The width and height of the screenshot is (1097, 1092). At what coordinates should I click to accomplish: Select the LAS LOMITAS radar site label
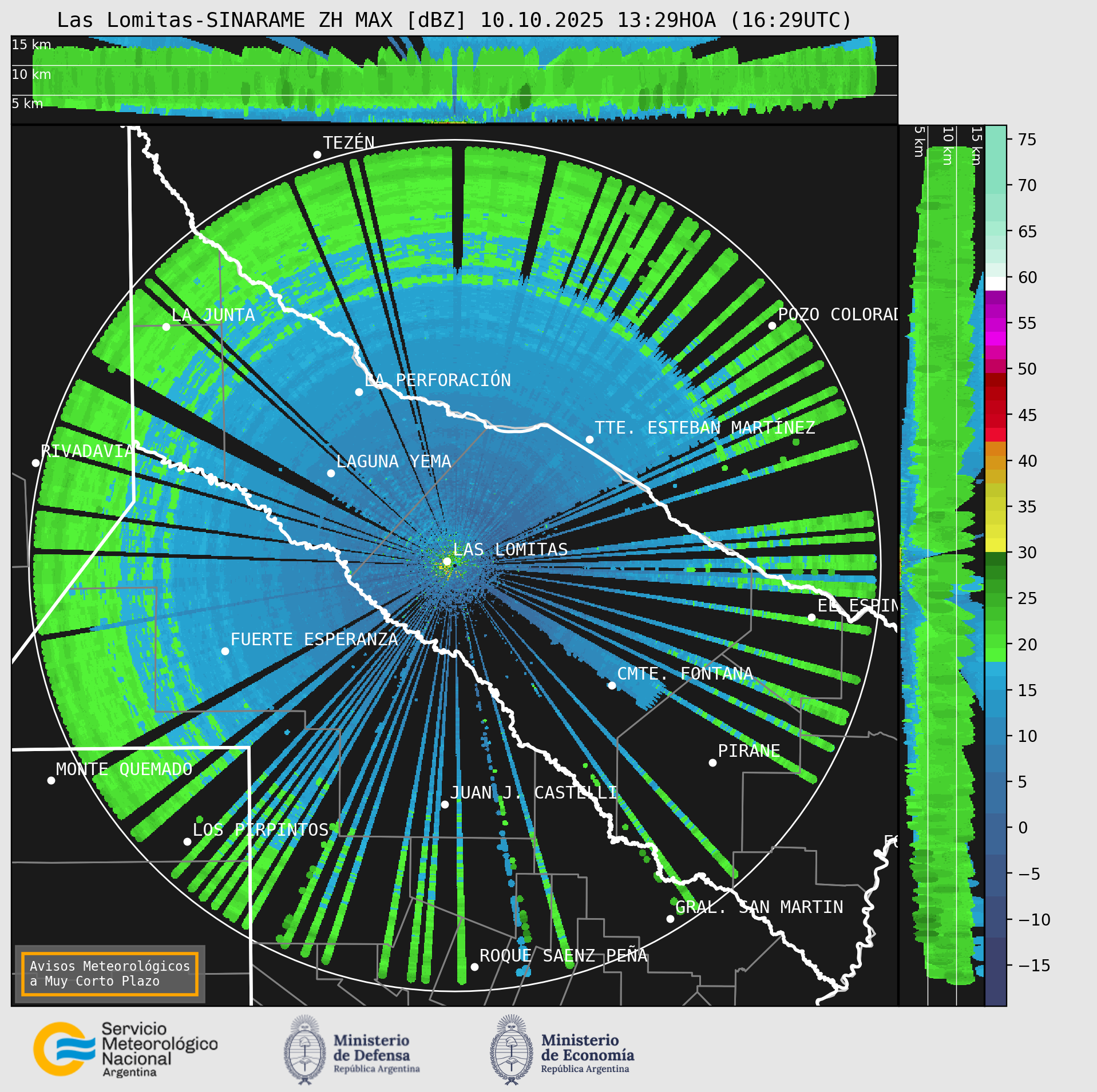pos(510,550)
